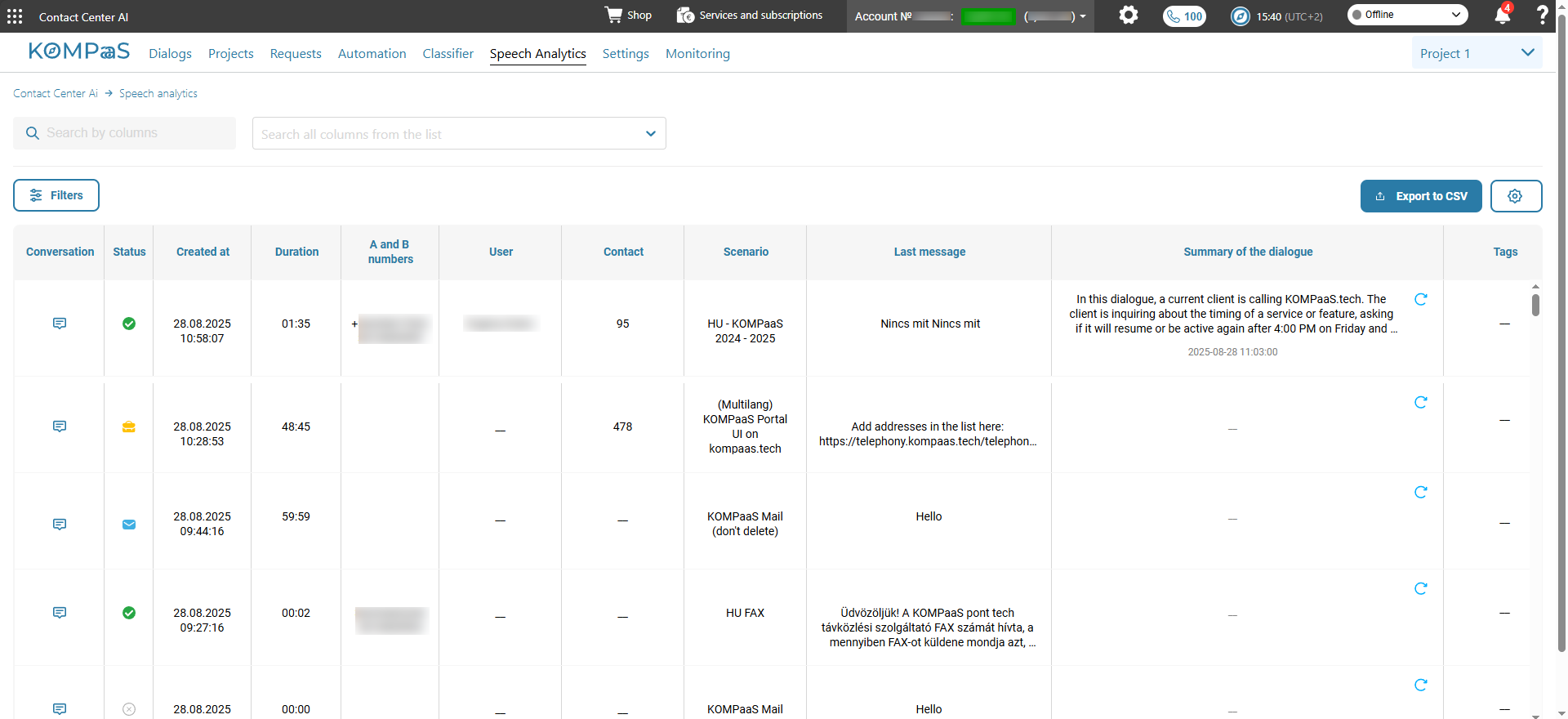Click the Shop cart icon
This screenshot has height=719, width=1568.
tap(613, 15)
